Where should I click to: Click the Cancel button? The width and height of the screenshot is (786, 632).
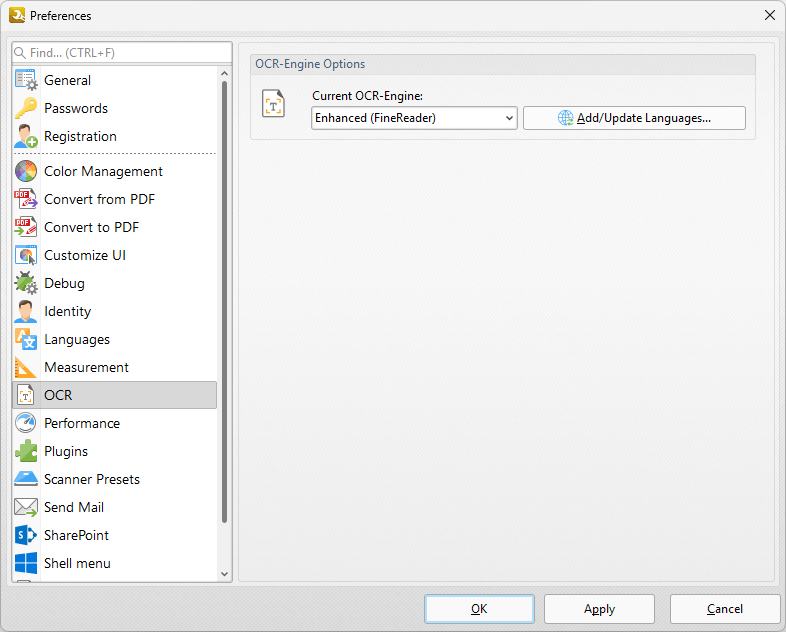coord(725,609)
